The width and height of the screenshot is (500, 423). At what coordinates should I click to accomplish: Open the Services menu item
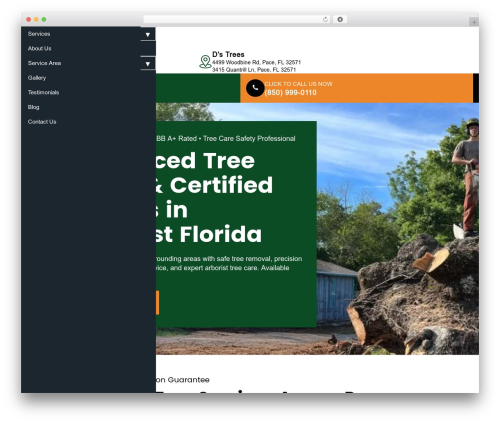39,34
